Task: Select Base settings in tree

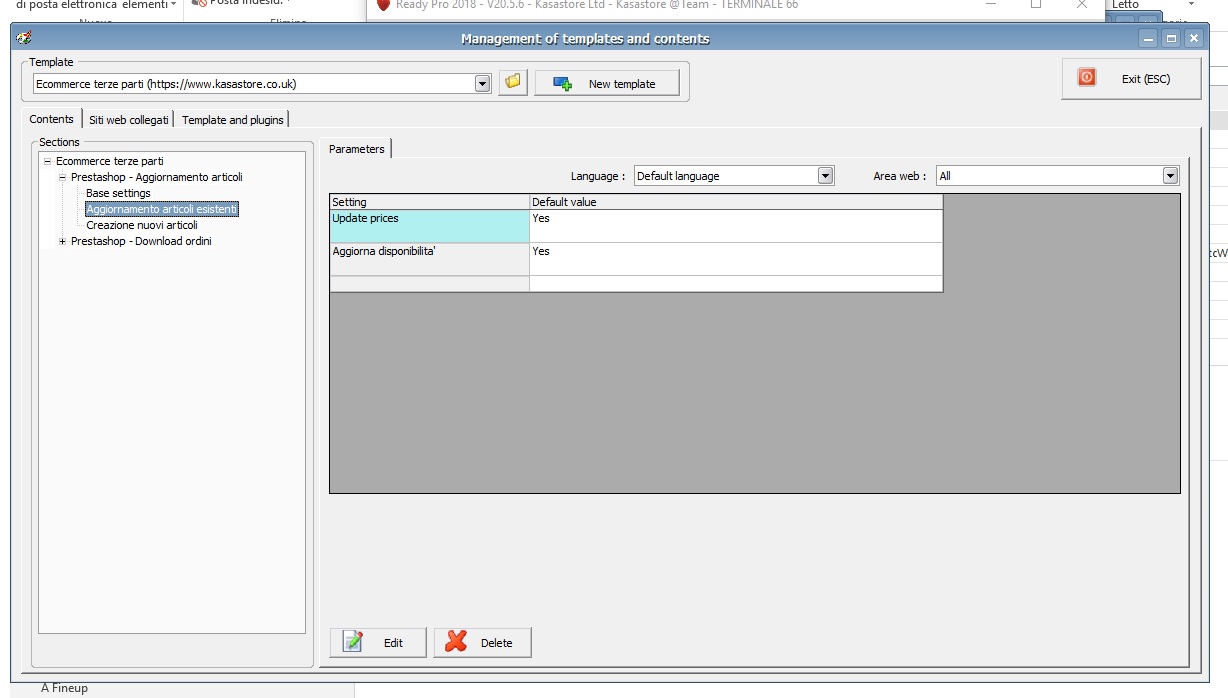Action: (118, 193)
